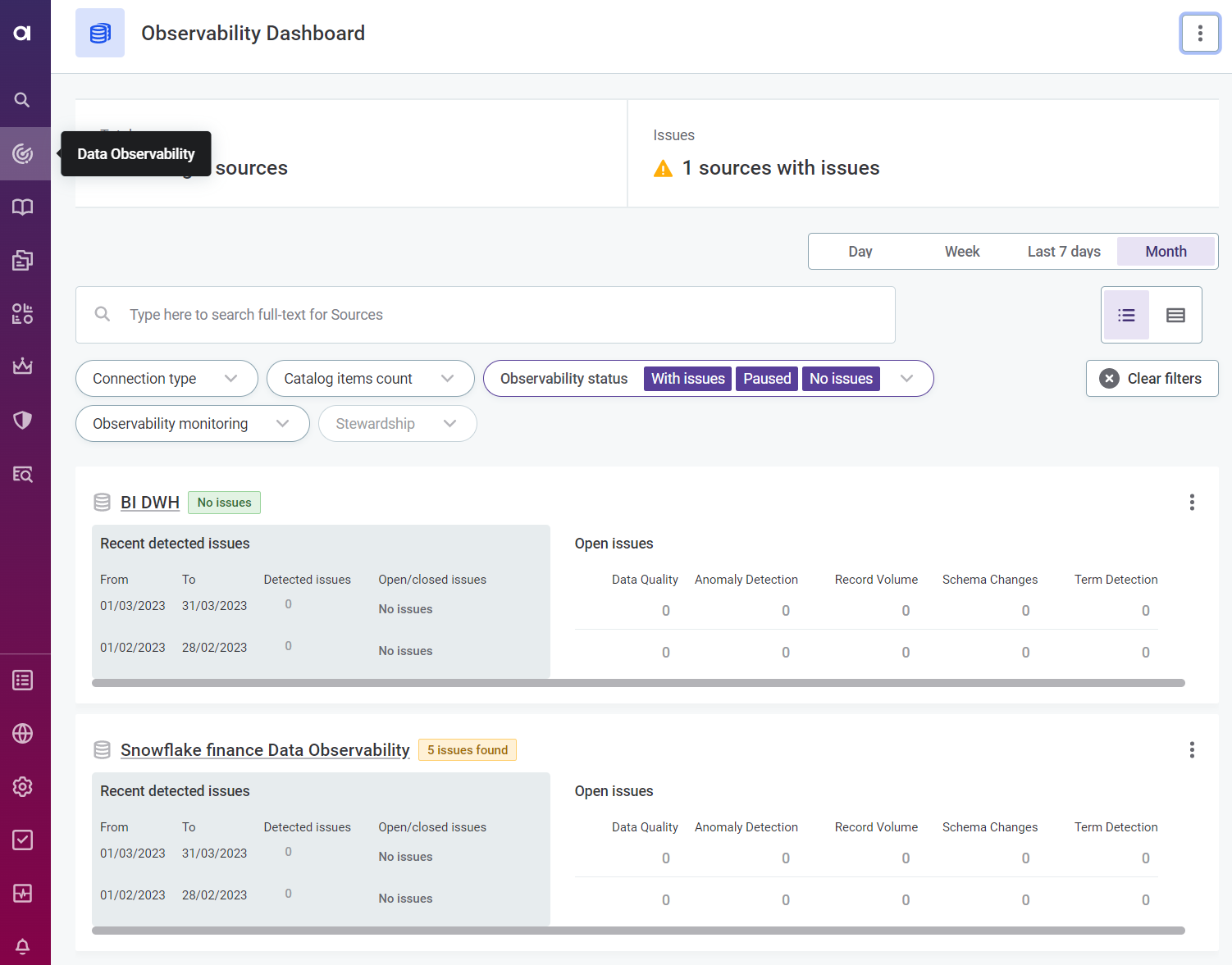
Task: Toggle the 'With issues' status filter chip
Action: tap(687, 379)
